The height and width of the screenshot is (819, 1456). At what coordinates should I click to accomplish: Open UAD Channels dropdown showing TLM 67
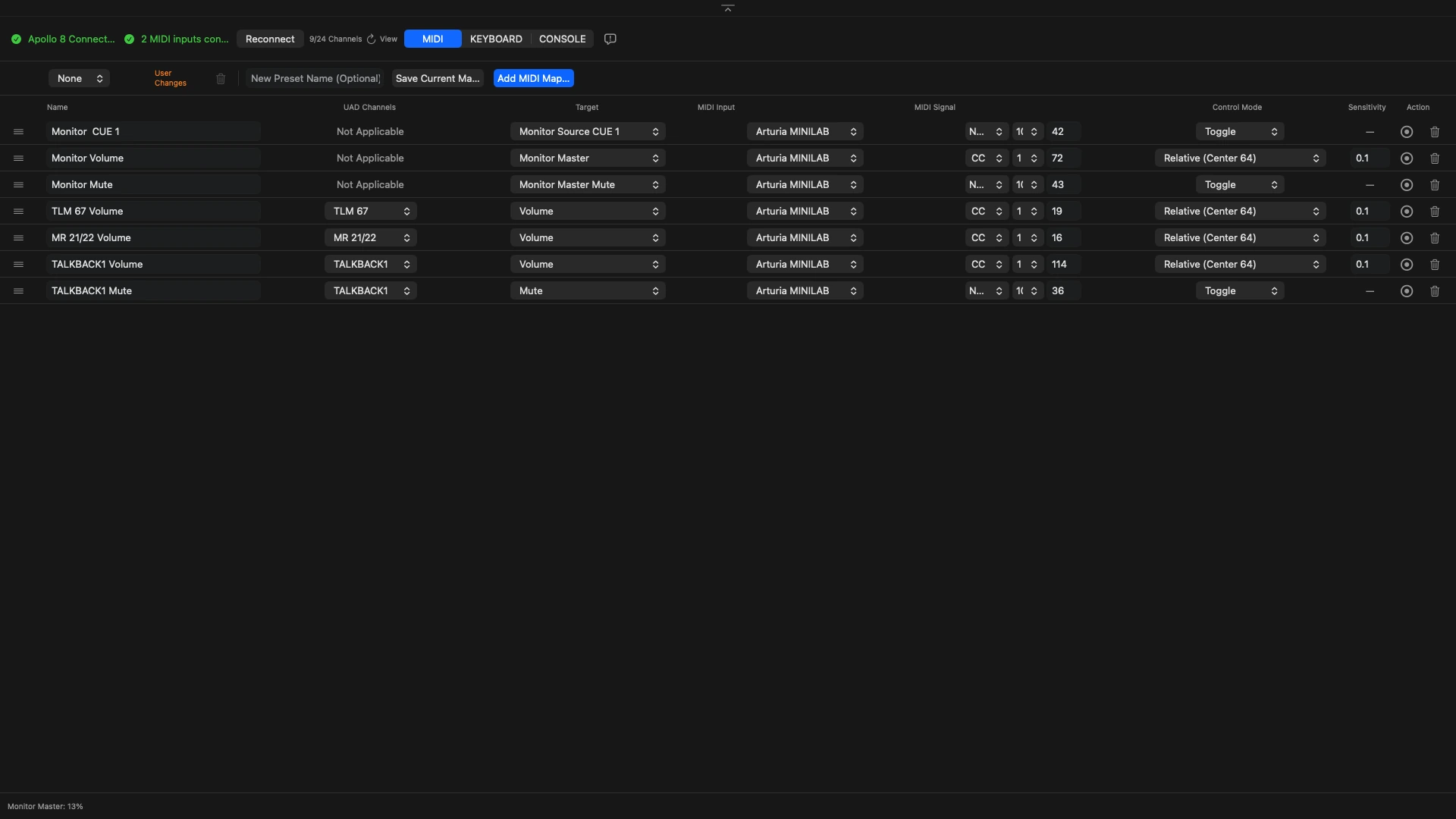click(371, 211)
